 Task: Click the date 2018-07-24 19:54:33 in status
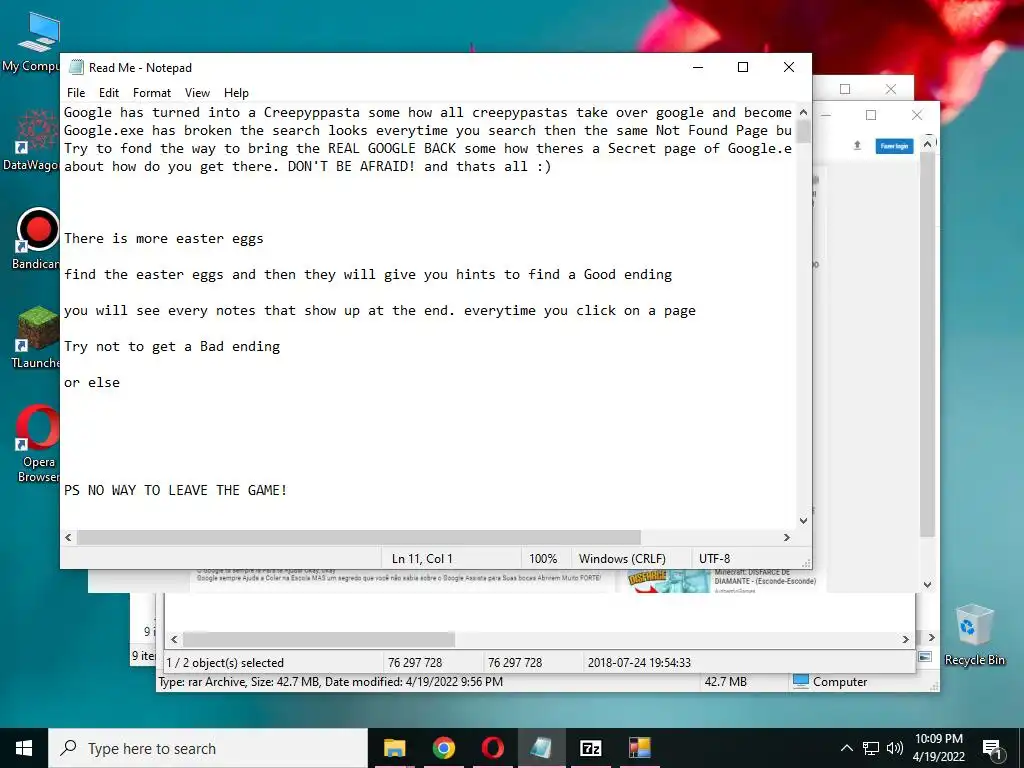point(639,662)
